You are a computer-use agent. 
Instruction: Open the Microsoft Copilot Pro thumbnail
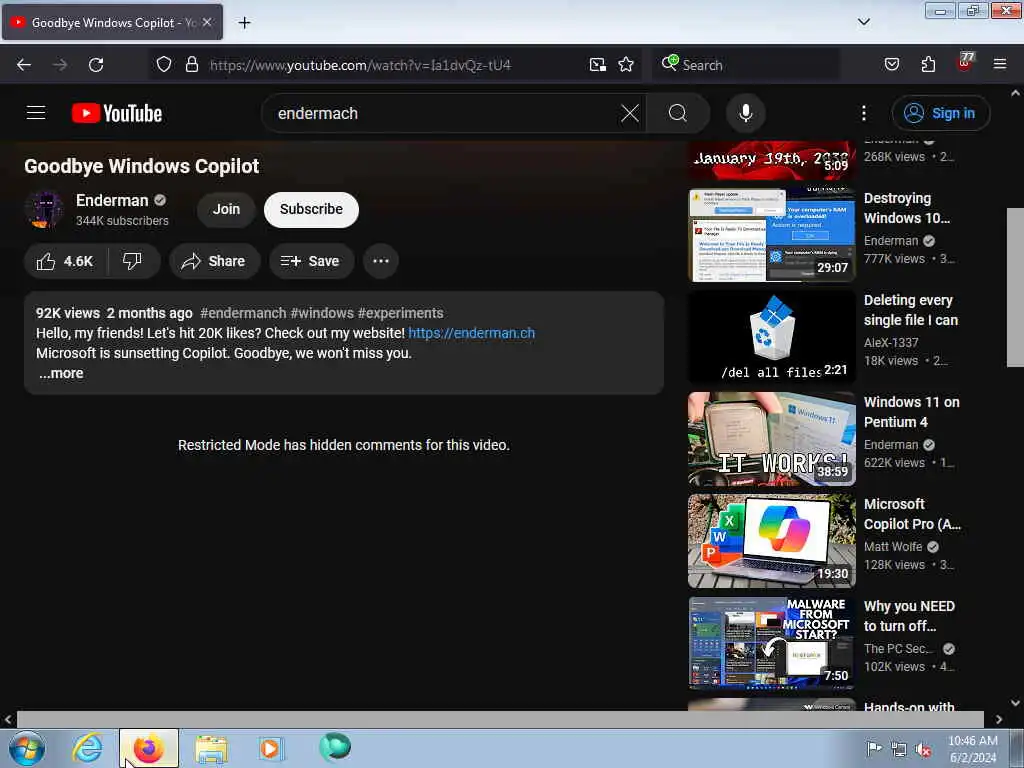[772, 541]
